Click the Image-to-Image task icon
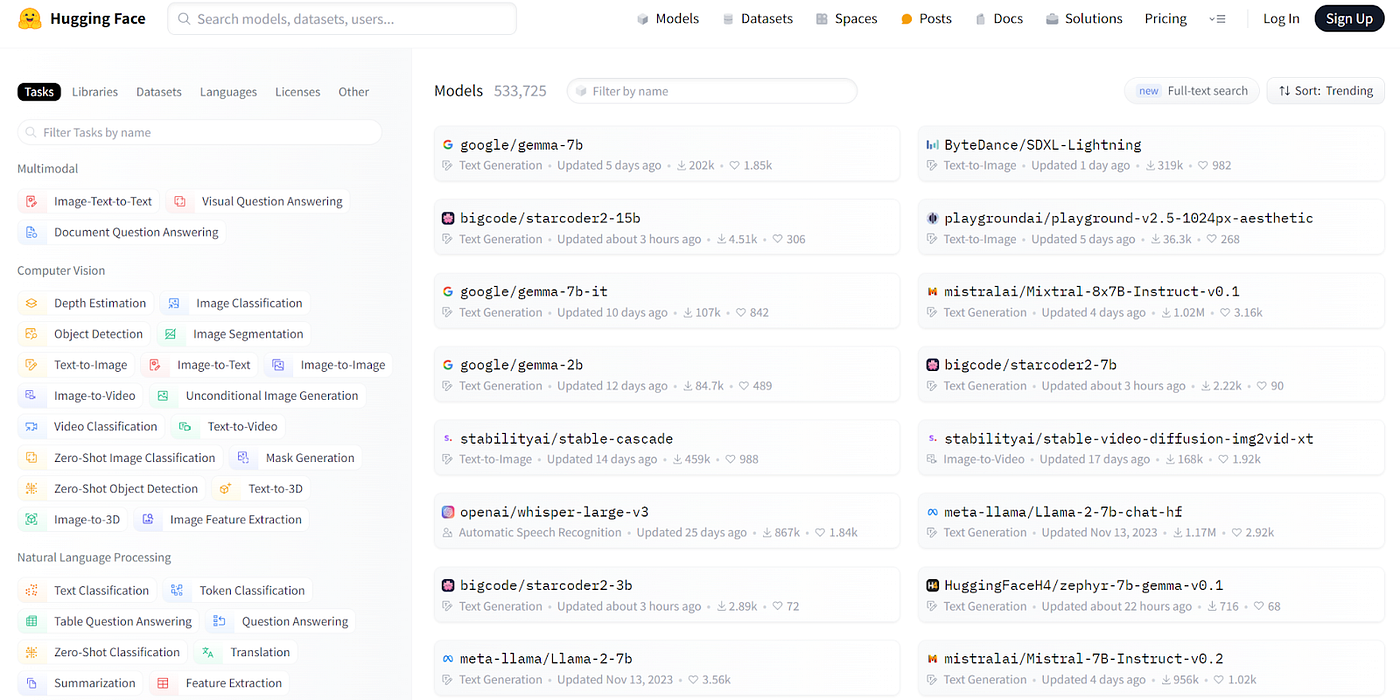The image size is (1400, 700). coord(279,365)
